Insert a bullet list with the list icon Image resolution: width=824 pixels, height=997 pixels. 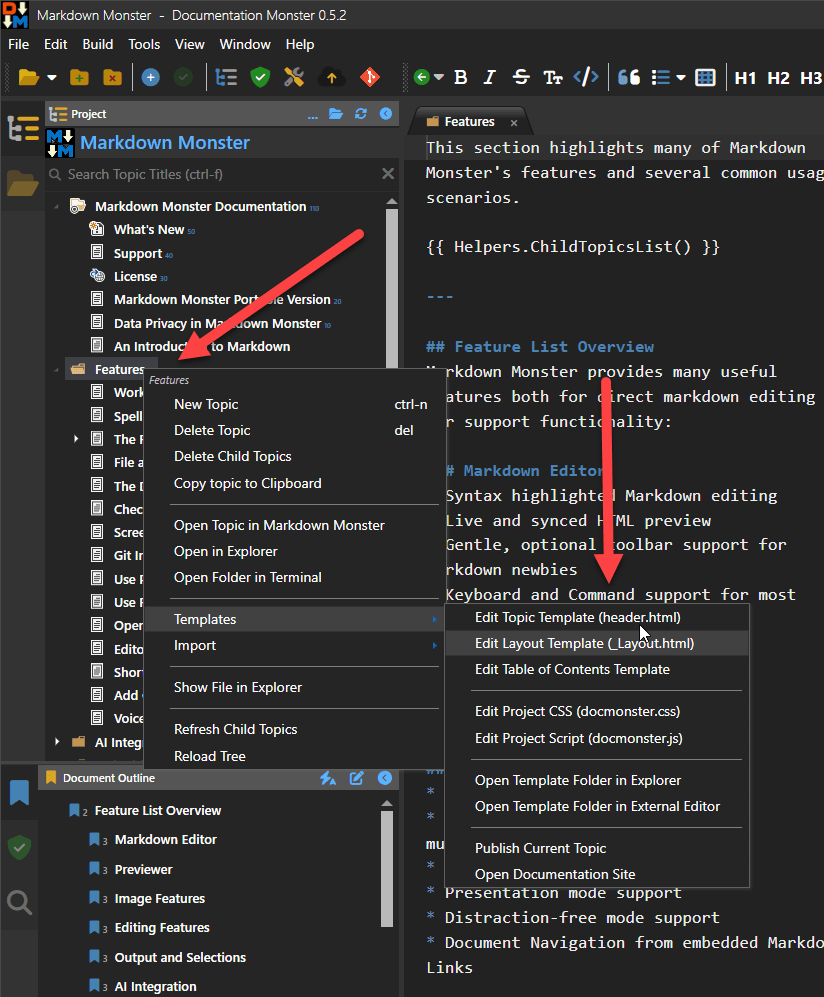(x=661, y=78)
